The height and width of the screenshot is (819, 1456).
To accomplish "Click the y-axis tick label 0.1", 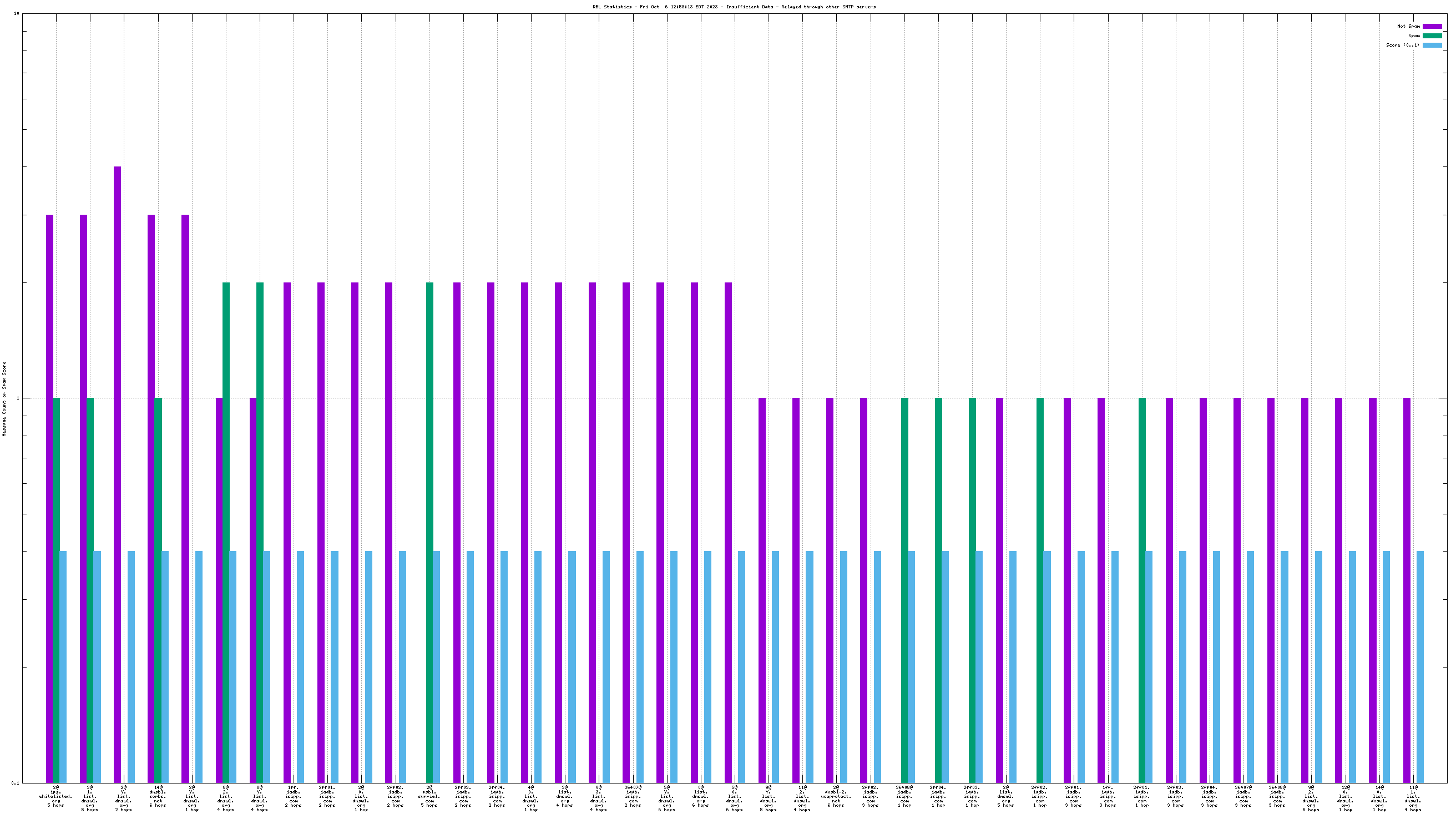I will pos(16,783).
